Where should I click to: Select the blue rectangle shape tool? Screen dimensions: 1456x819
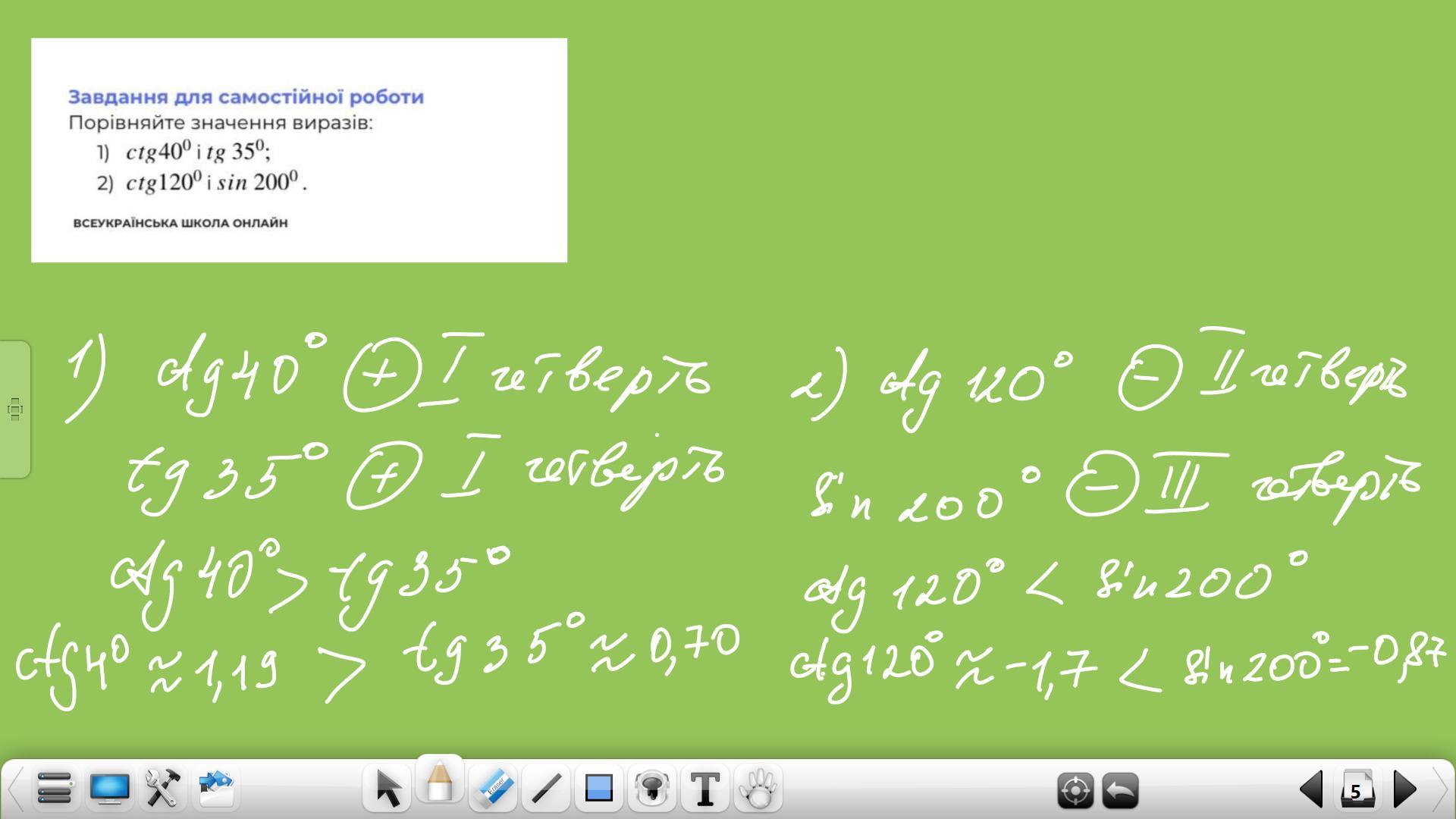[x=599, y=789]
